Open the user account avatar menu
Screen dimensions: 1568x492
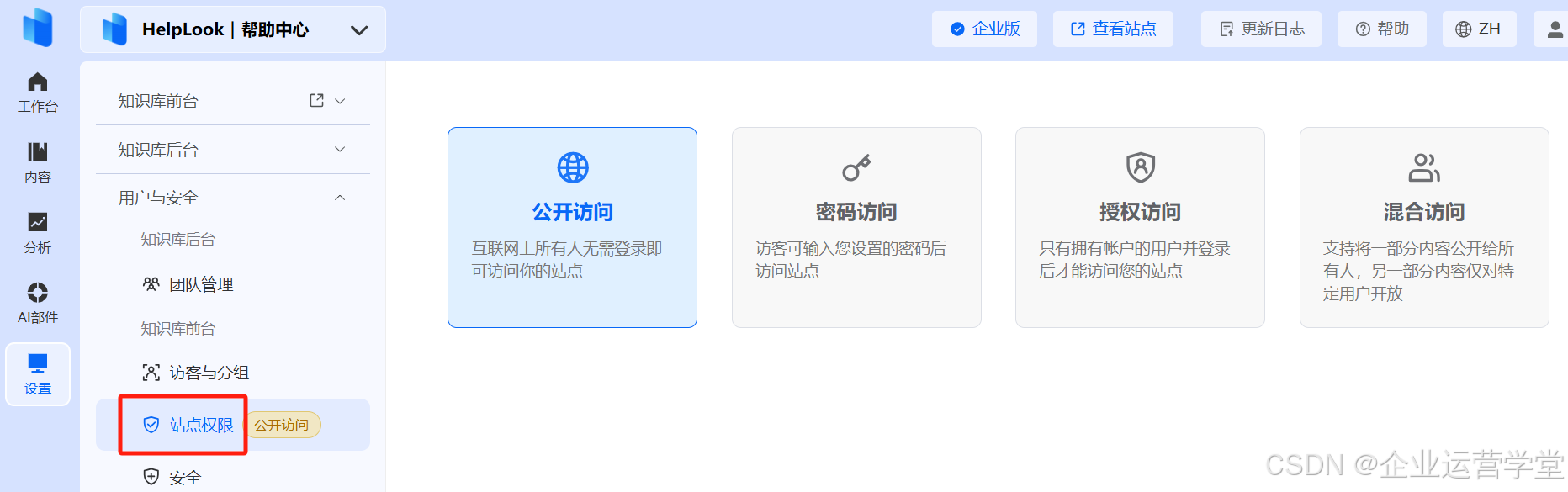[x=1553, y=29]
